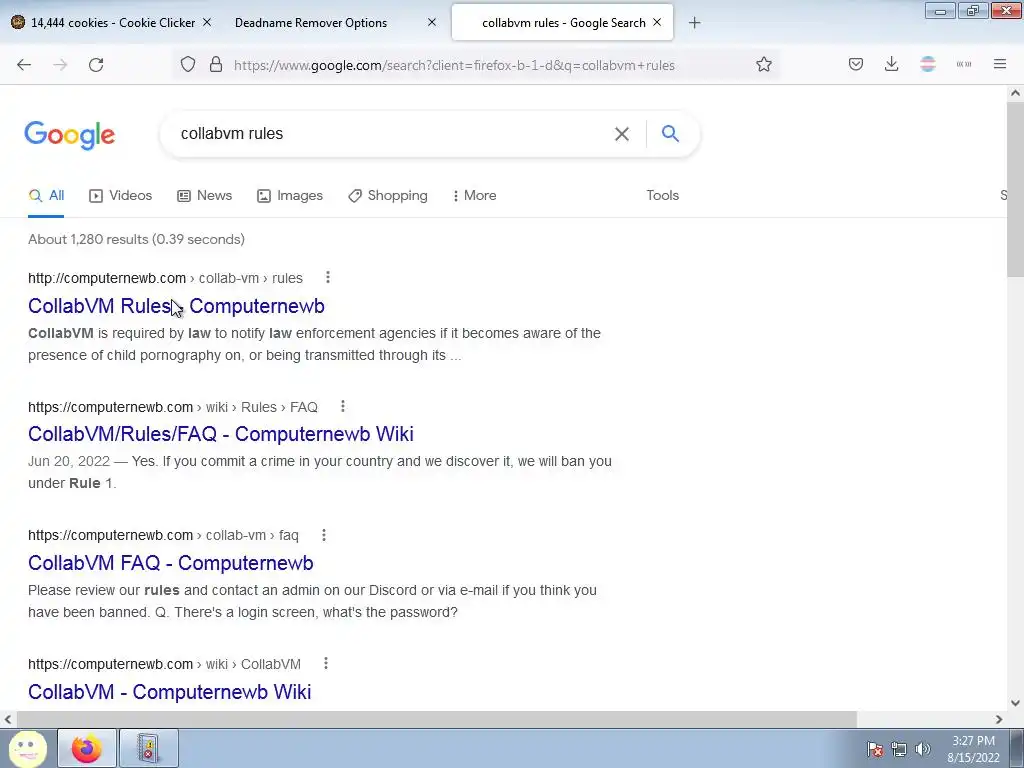Image resolution: width=1024 pixels, height=768 pixels.
Task: Select the All results tab
Action: (x=46, y=195)
